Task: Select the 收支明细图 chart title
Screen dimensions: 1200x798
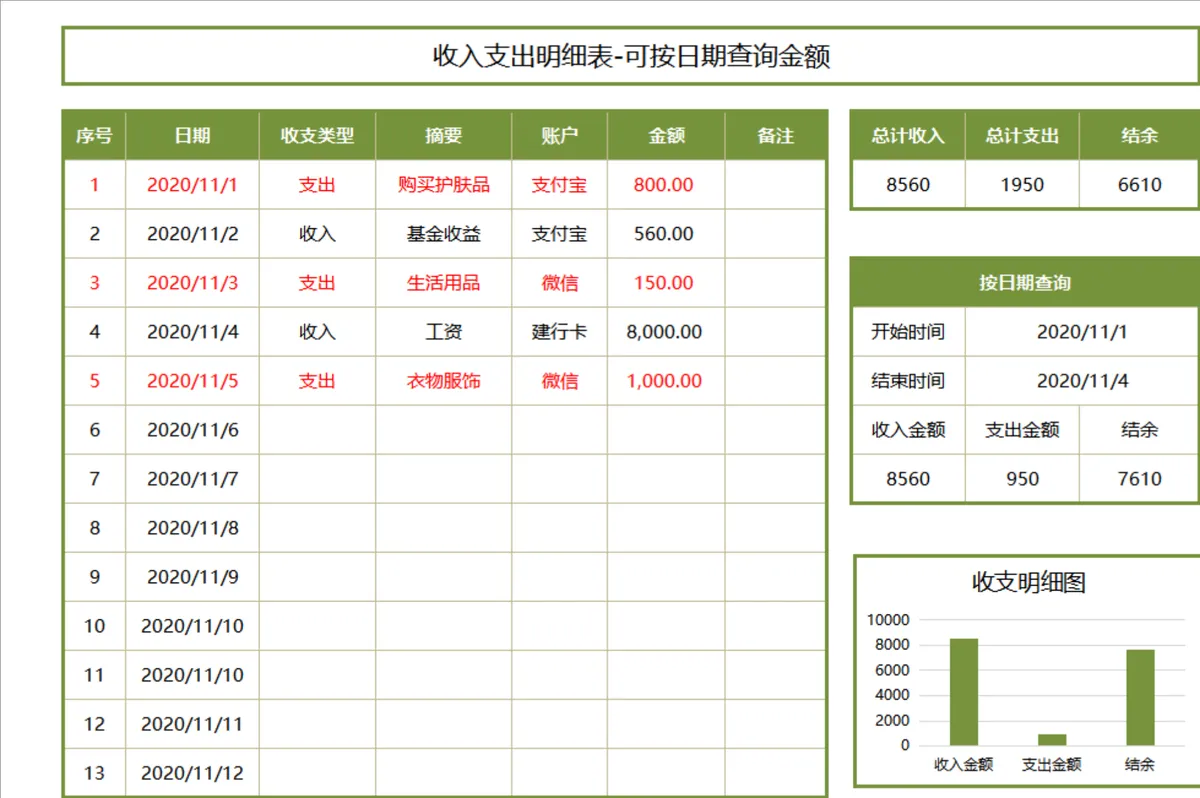Action: click(1029, 582)
